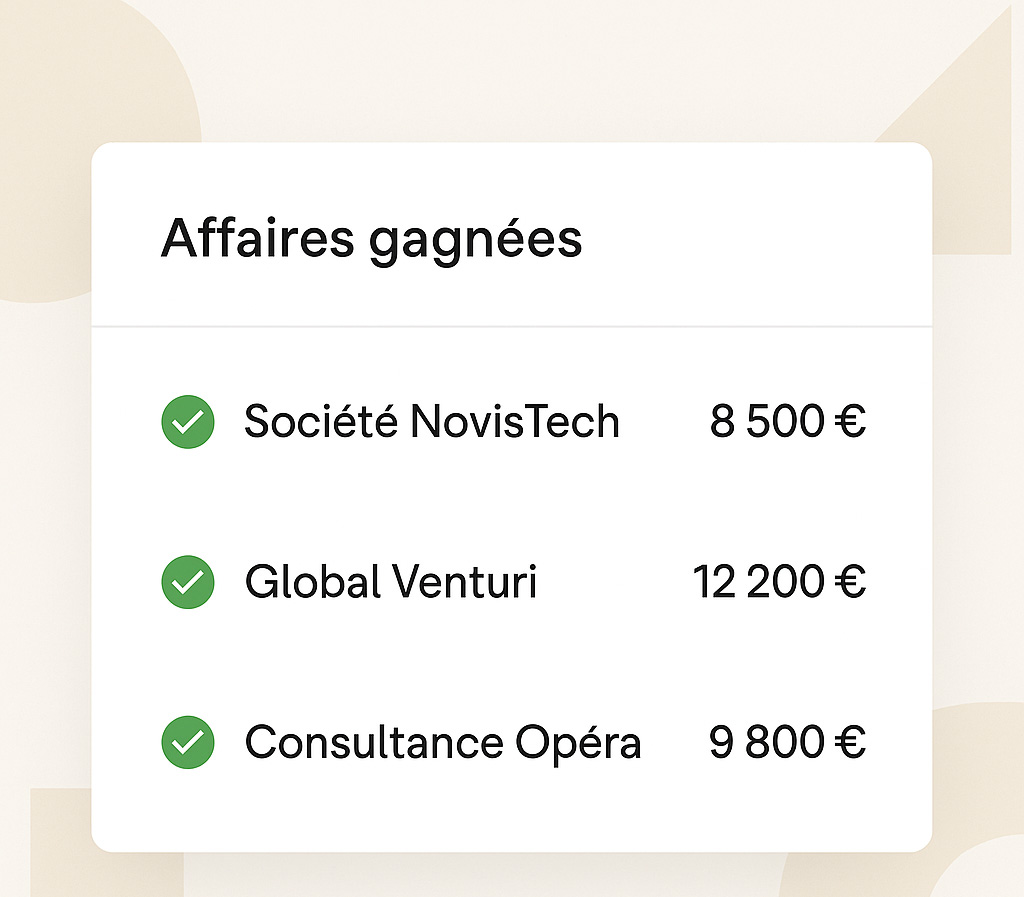Select the 9 800 amount figure

(x=767, y=742)
